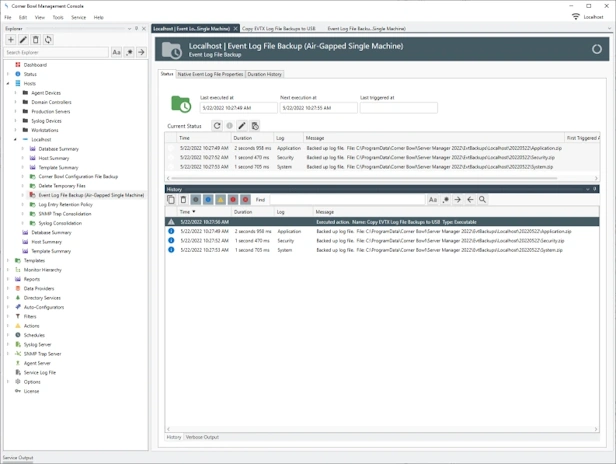
Task: Expand the Templates tree node
Action: (x=8, y=260)
